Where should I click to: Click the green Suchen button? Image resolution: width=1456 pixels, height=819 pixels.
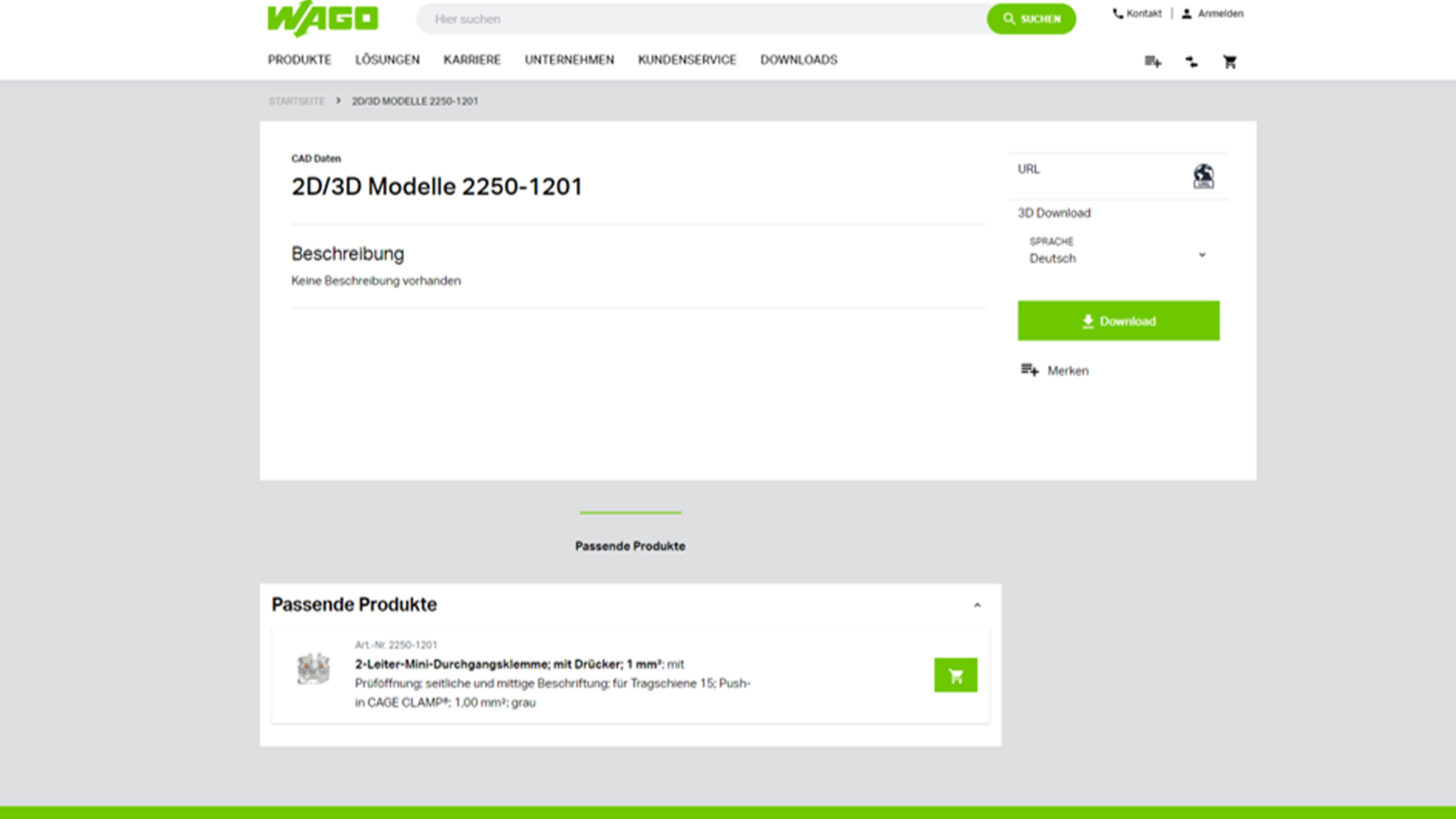tap(1031, 19)
